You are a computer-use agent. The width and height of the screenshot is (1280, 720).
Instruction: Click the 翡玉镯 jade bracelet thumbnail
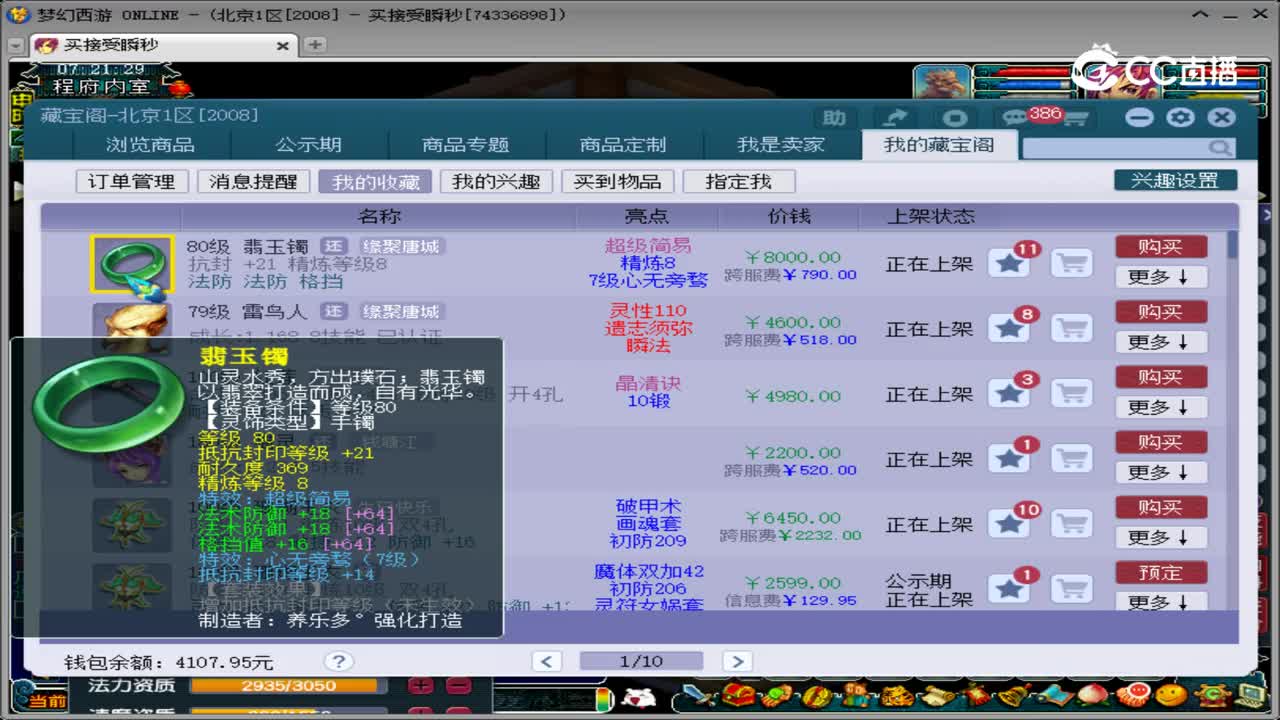[132, 265]
